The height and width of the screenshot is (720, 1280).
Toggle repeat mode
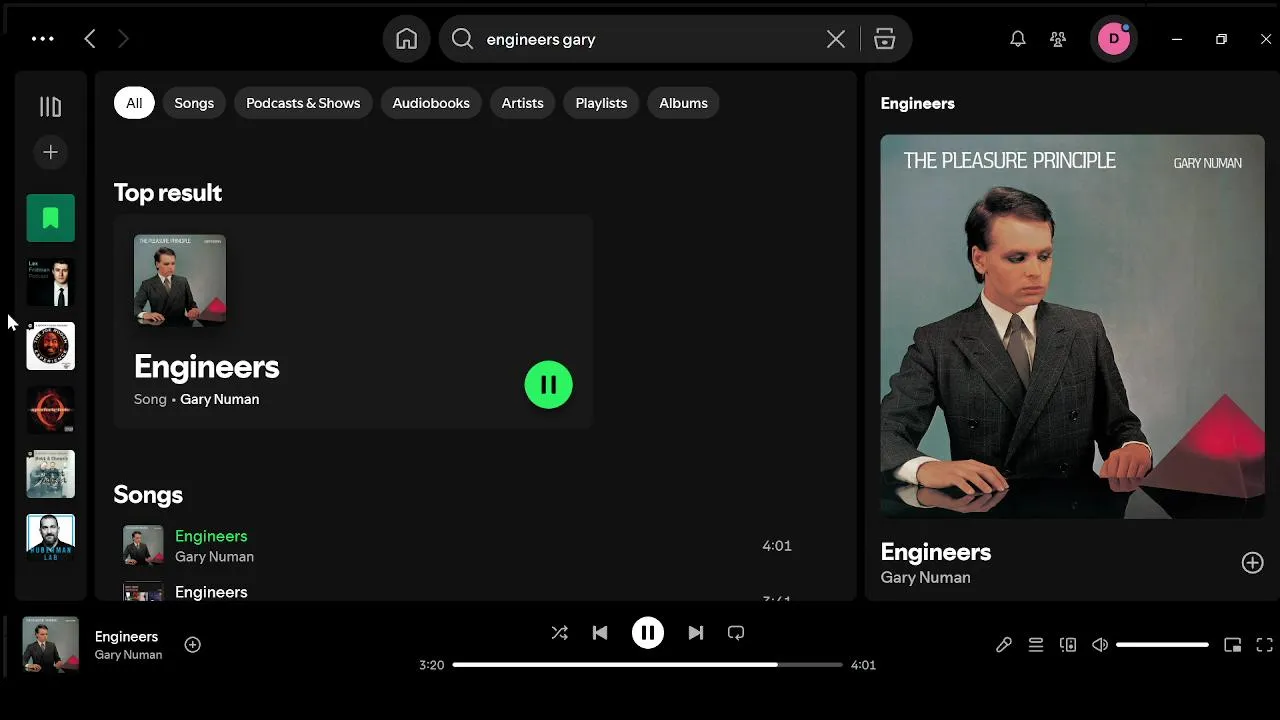(x=736, y=633)
